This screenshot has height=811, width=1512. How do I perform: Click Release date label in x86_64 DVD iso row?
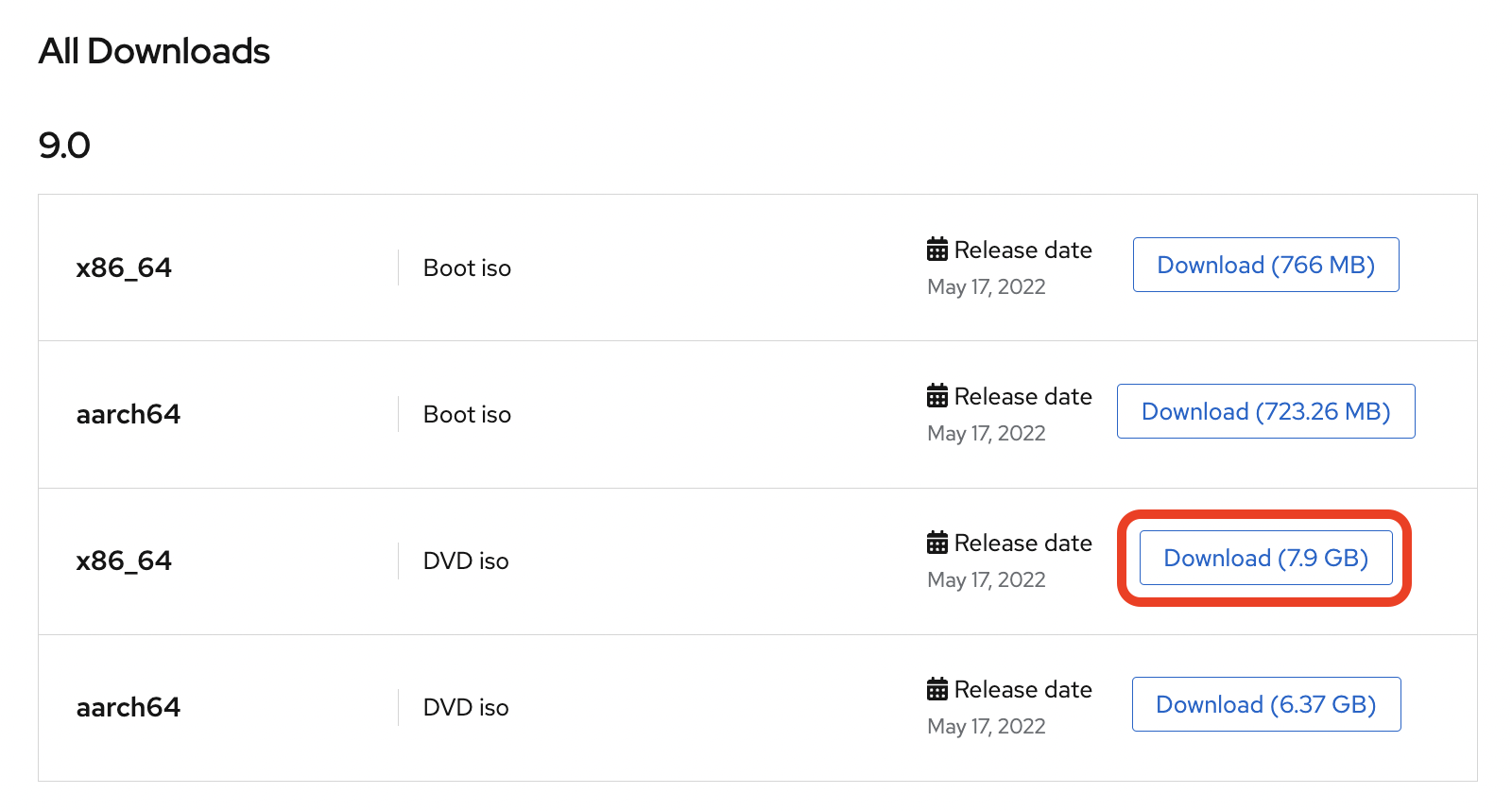pyautogui.click(x=1023, y=543)
